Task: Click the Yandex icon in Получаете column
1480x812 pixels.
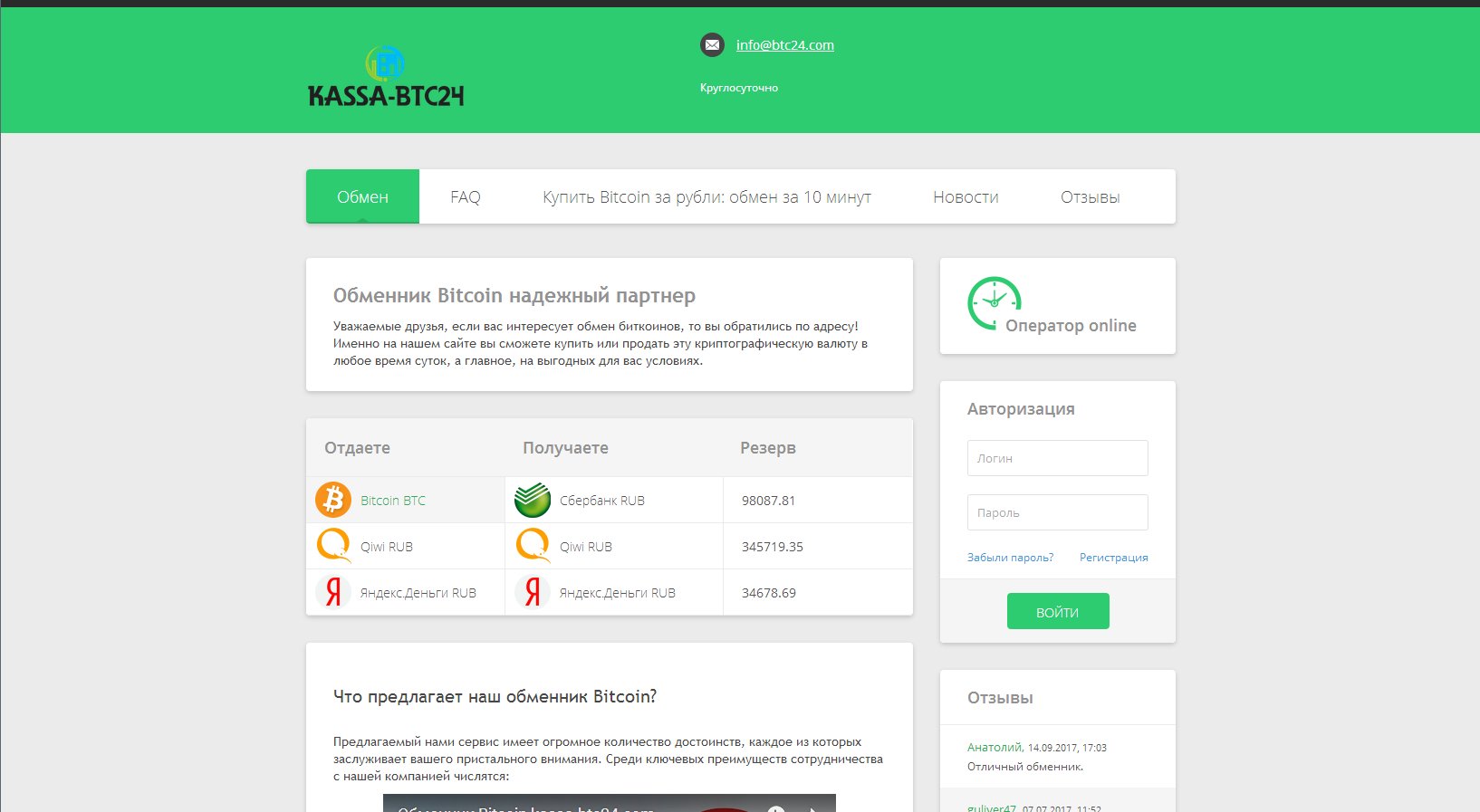Action: [x=533, y=592]
